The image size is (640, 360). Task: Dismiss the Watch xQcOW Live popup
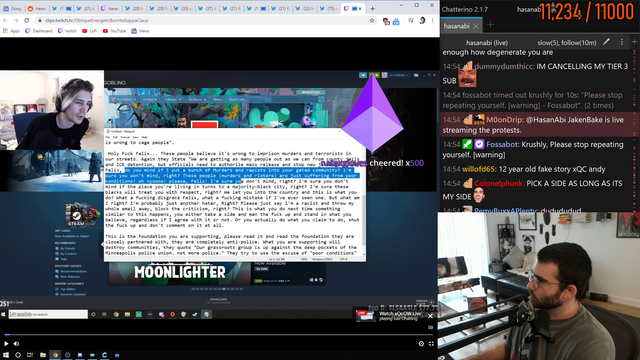430,316
